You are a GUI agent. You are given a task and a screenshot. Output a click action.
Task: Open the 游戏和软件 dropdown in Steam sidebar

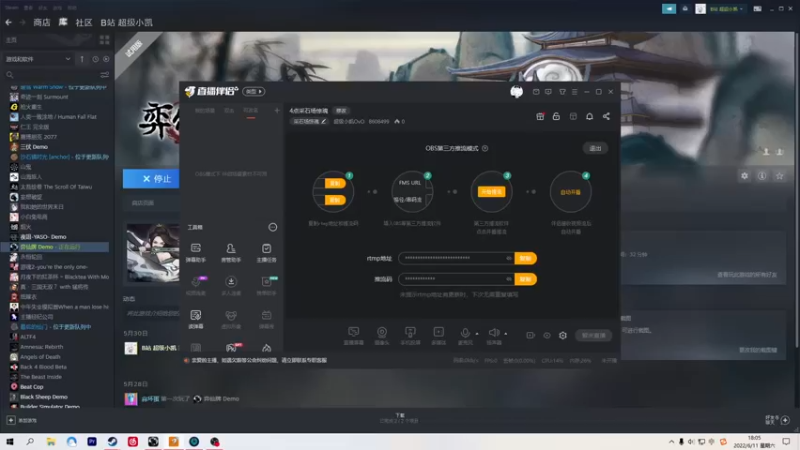tap(38, 59)
